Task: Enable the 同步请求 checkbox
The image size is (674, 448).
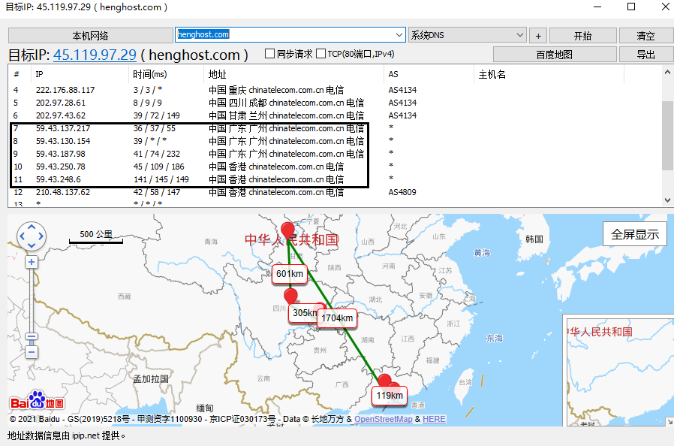Action: click(270, 54)
